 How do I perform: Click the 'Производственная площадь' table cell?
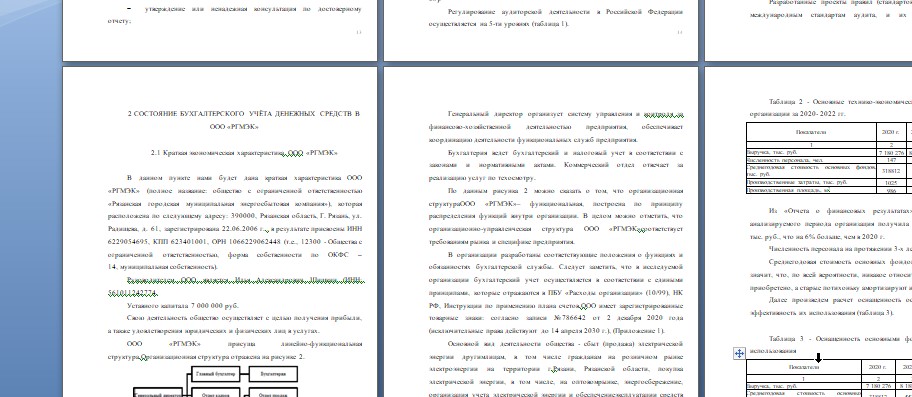(x=811, y=190)
